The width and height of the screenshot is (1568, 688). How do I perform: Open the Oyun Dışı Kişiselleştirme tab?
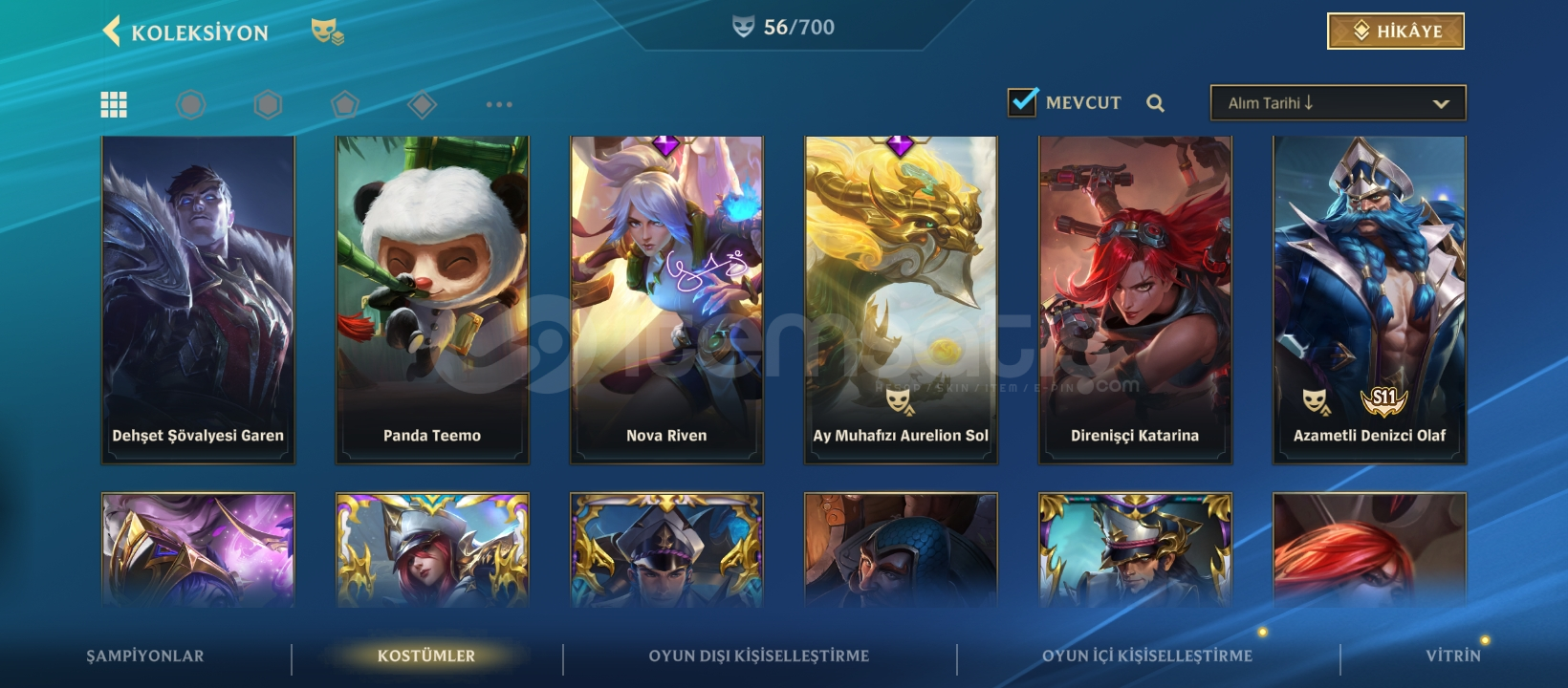(x=759, y=656)
